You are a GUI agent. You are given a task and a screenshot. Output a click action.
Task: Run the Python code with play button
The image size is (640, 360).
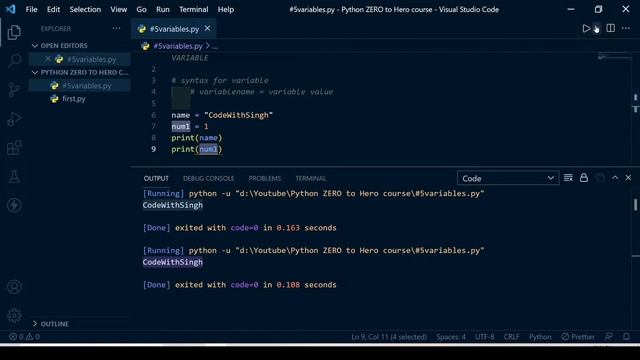coord(586,28)
